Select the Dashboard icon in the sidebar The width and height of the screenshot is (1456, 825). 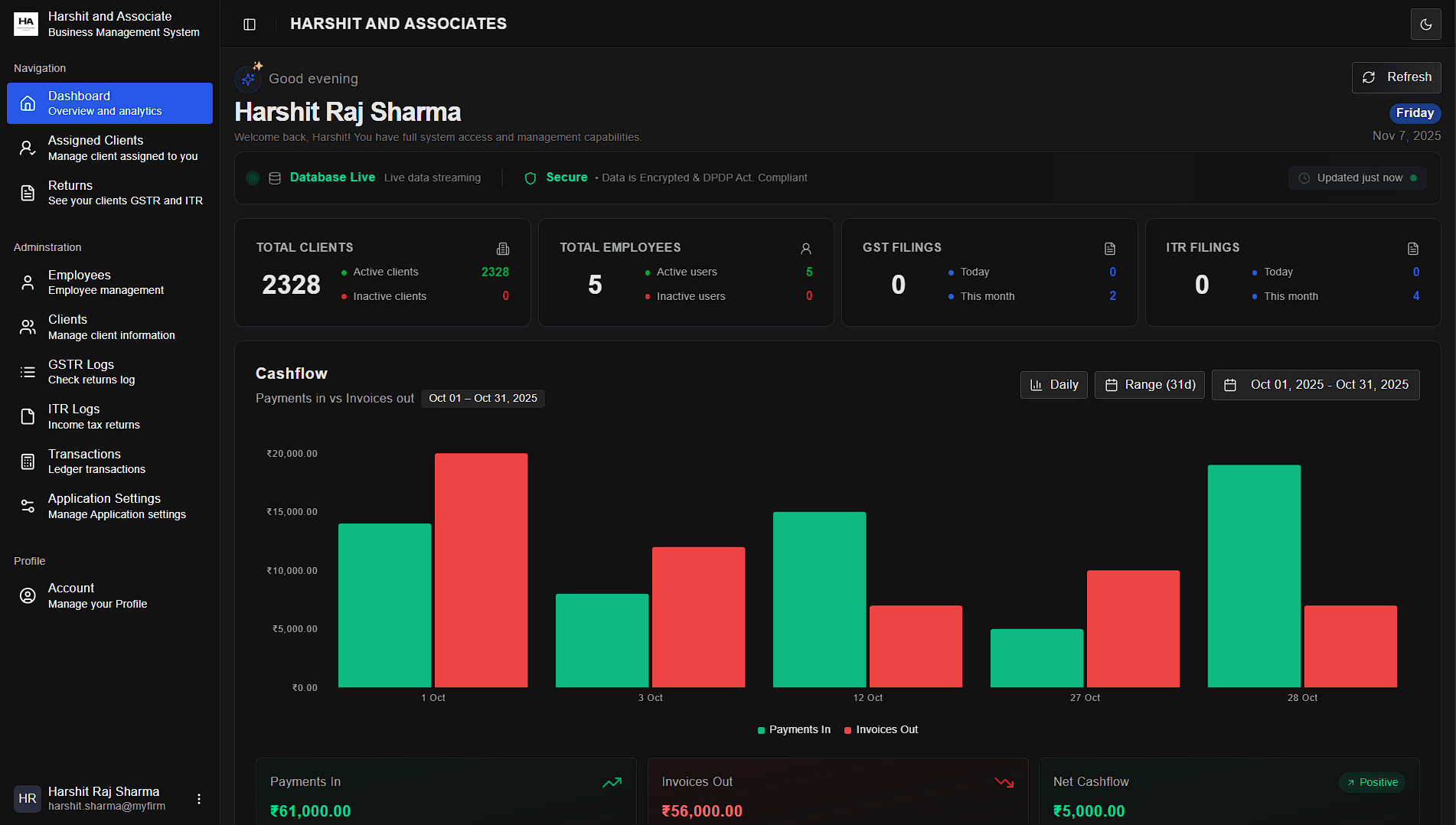coord(28,103)
